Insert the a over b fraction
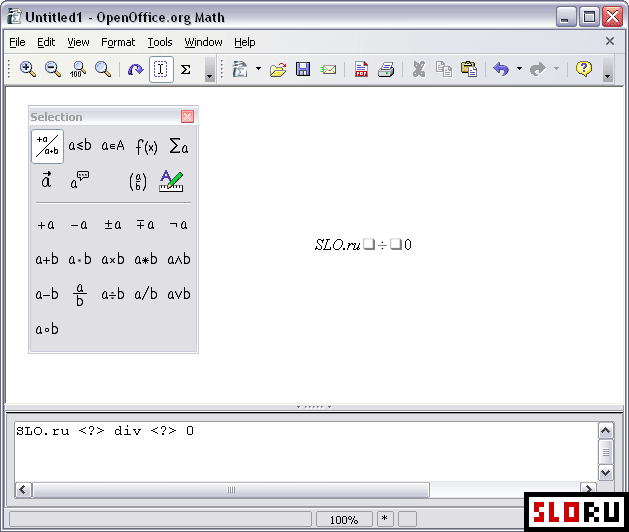The image size is (629, 532). coord(80,295)
